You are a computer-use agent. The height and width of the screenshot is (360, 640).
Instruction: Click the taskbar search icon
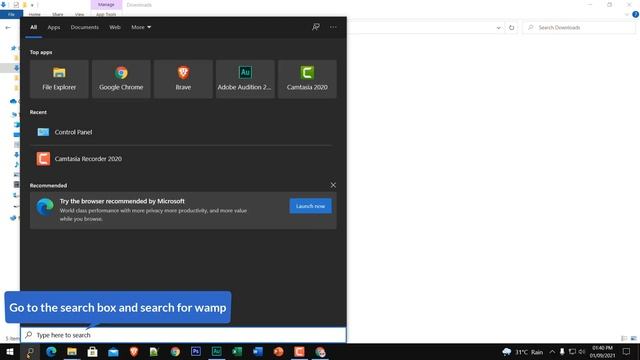click(x=30, y=352)
